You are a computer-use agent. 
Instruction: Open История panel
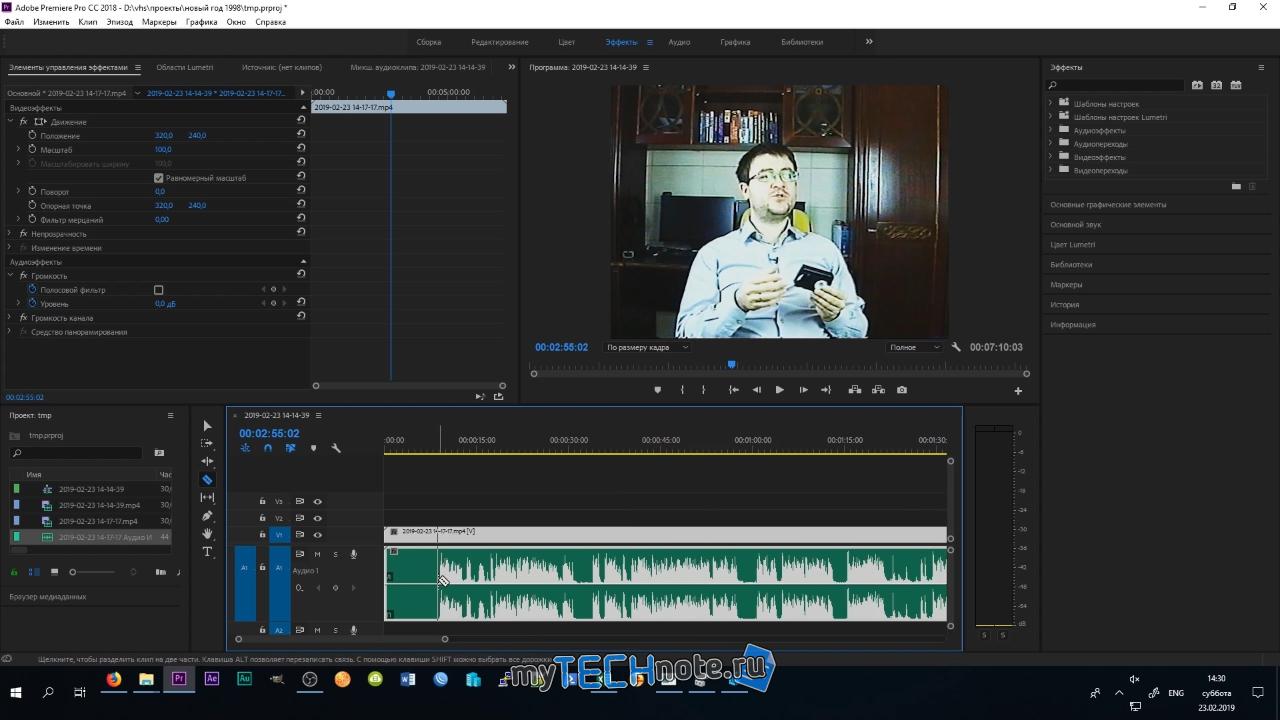click(1064, 304)
